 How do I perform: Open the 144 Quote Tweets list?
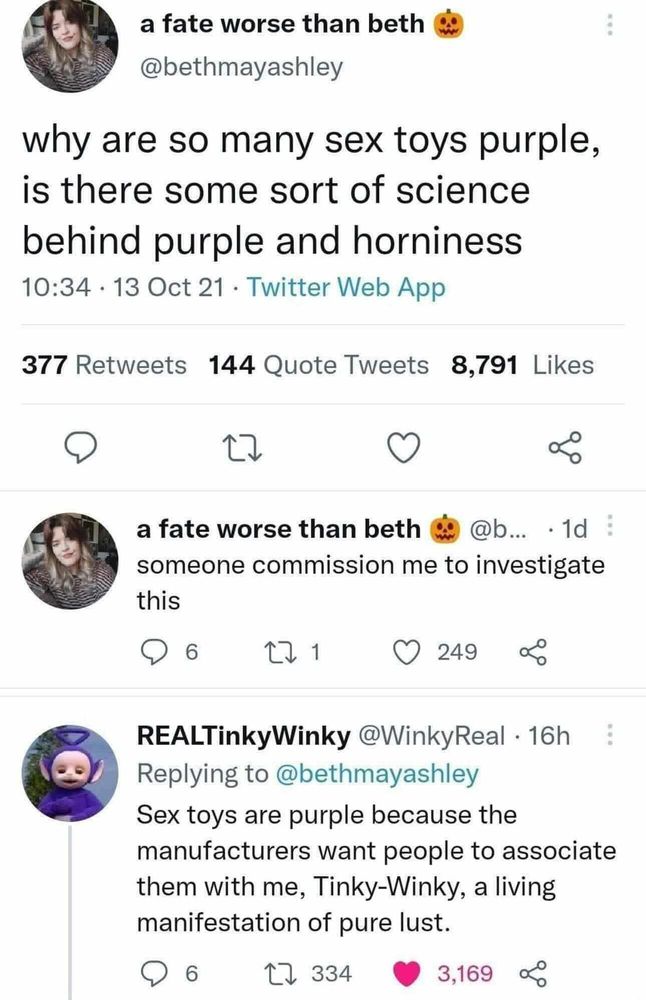[319, 365]
